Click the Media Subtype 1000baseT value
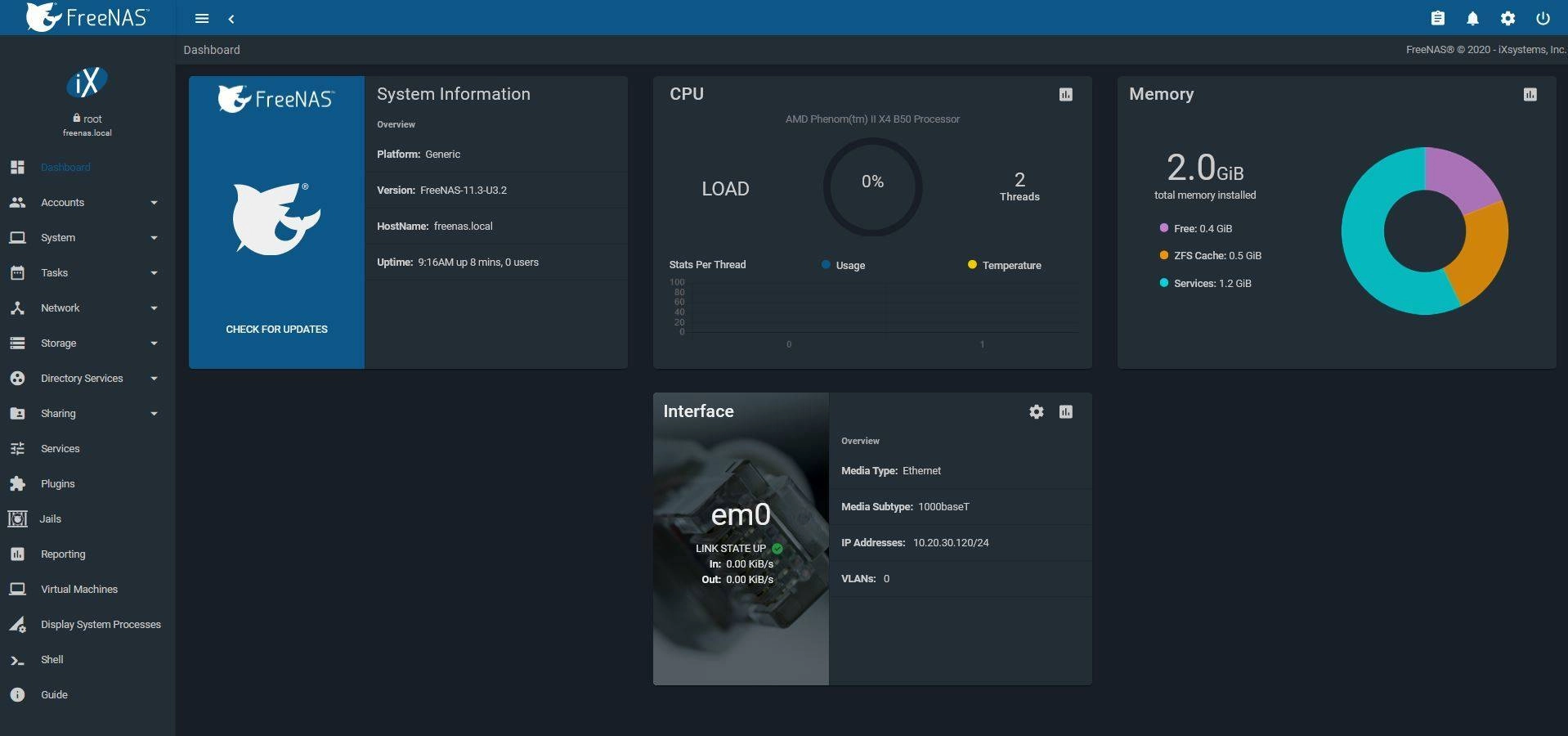 pyautogui.click(x=943, y=506)
